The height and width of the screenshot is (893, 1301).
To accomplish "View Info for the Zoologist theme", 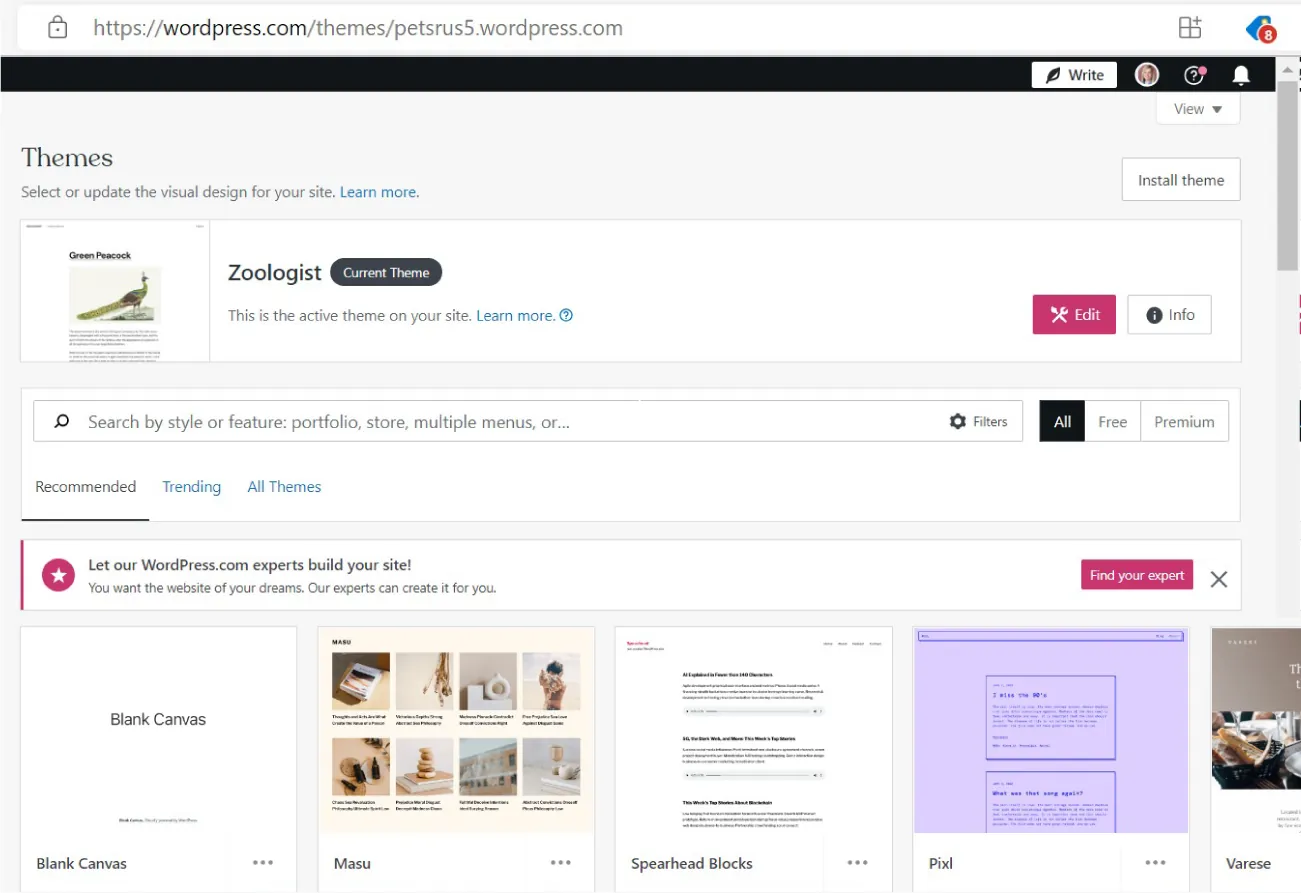I will tap(1169, 314).
